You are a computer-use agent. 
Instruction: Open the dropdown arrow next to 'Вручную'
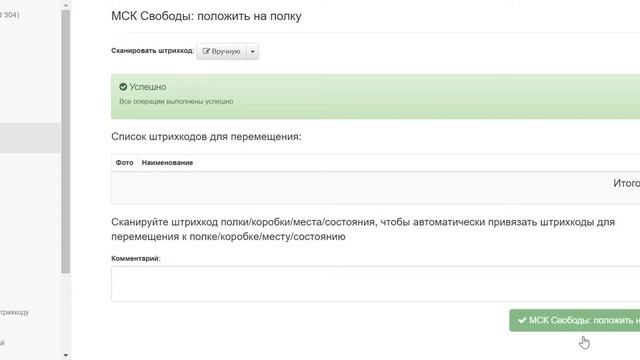pyautogui.click(x=253, y=51)
